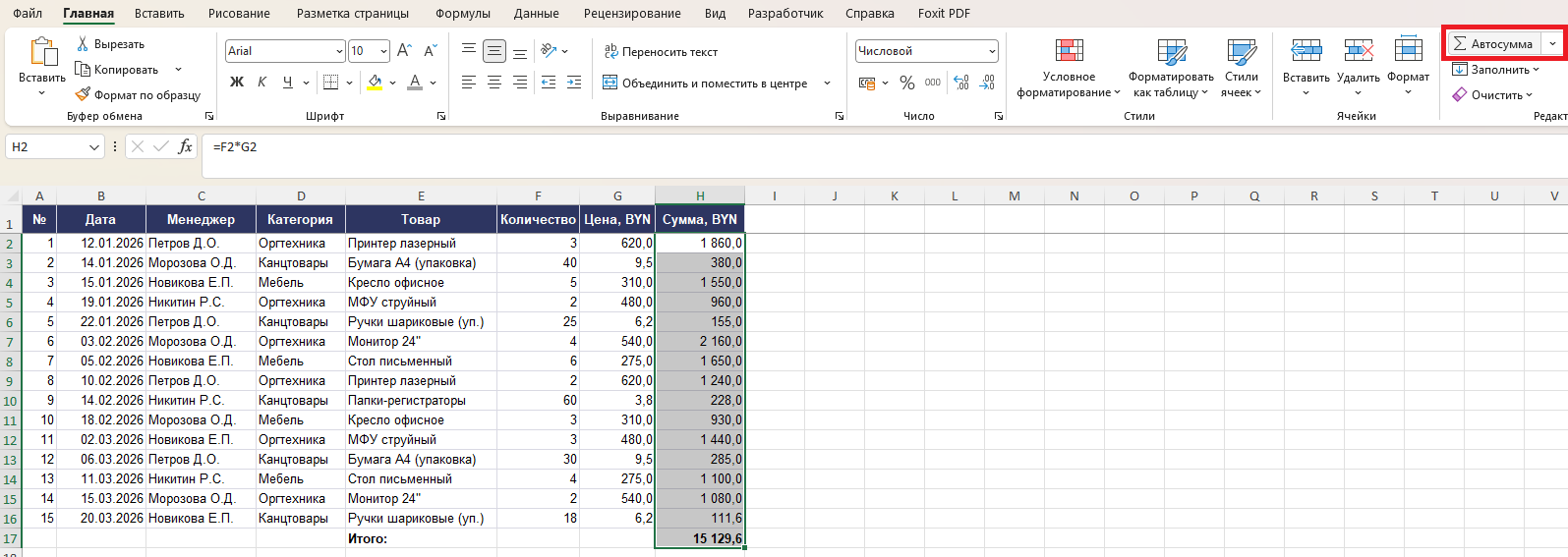Switch to Рецензирование tab
1568x557 pixels.
632,13
